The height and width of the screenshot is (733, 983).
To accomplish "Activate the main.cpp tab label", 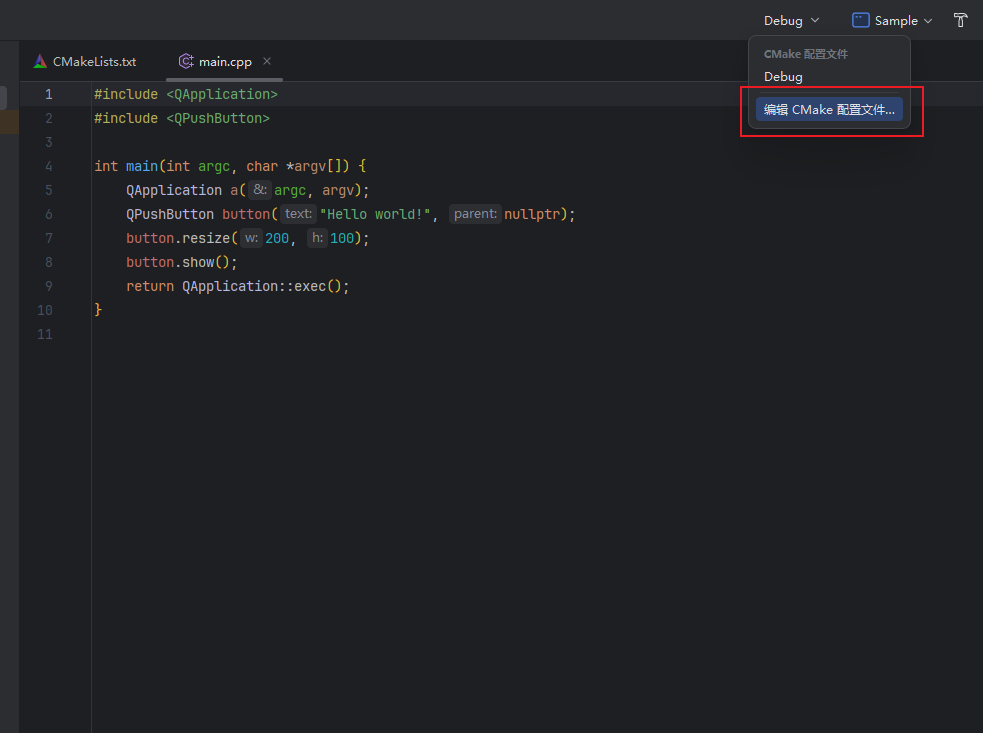I will tap(225, 61).
